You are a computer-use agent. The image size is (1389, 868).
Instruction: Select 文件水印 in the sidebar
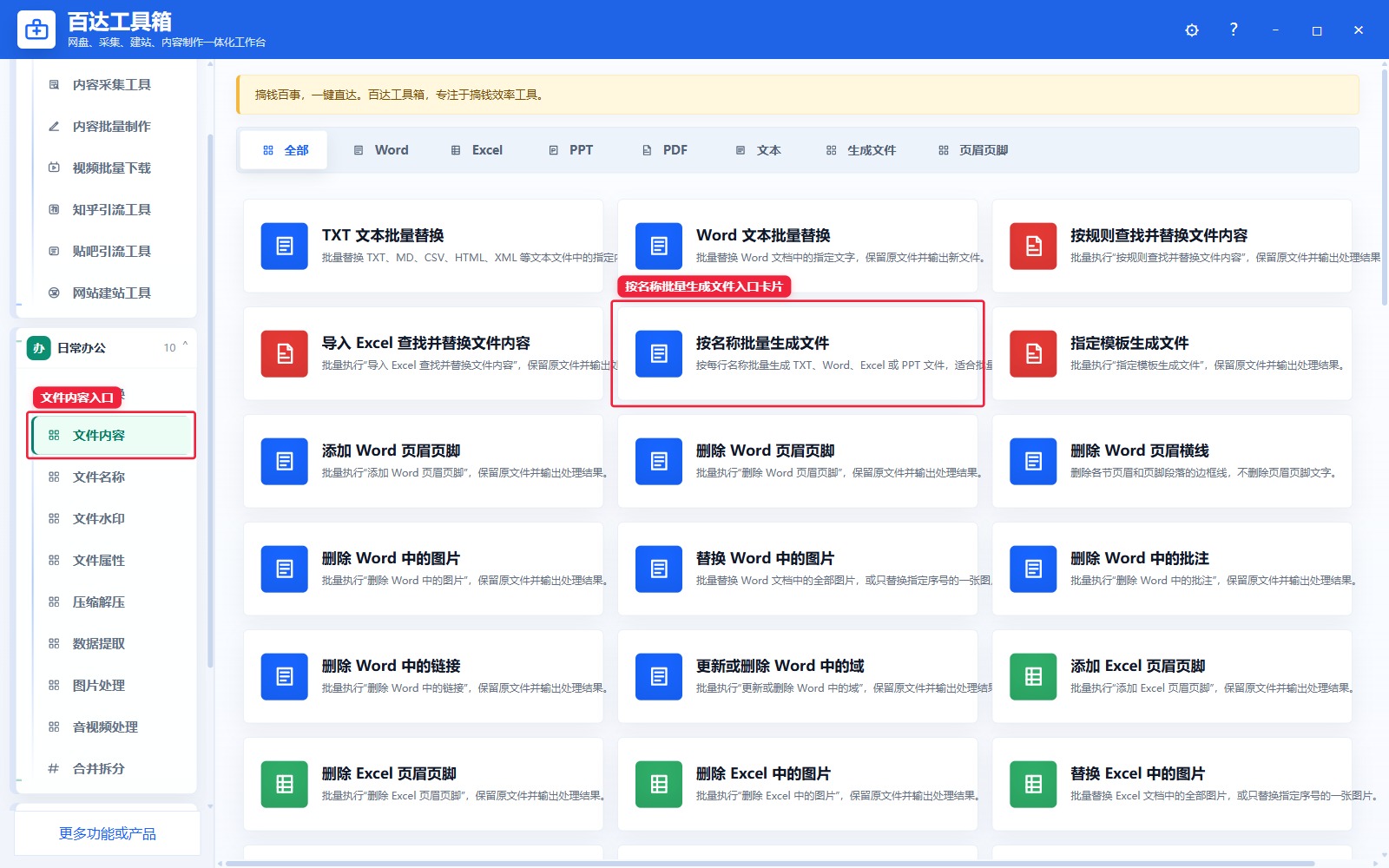coord(111,519)
